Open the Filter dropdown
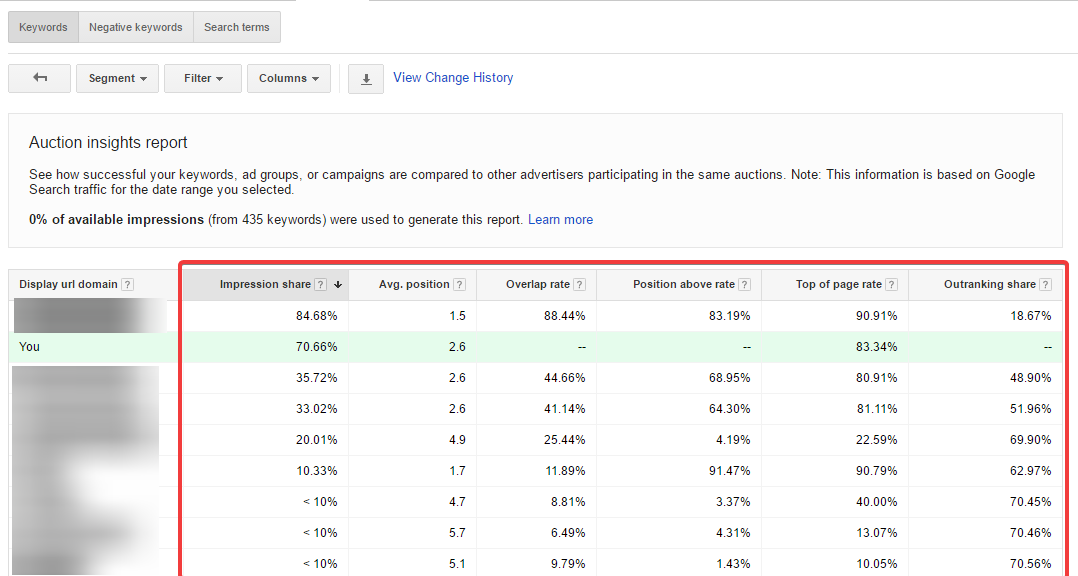The image size is (1078, 576). pyautogui.click(x=202, y=78)
